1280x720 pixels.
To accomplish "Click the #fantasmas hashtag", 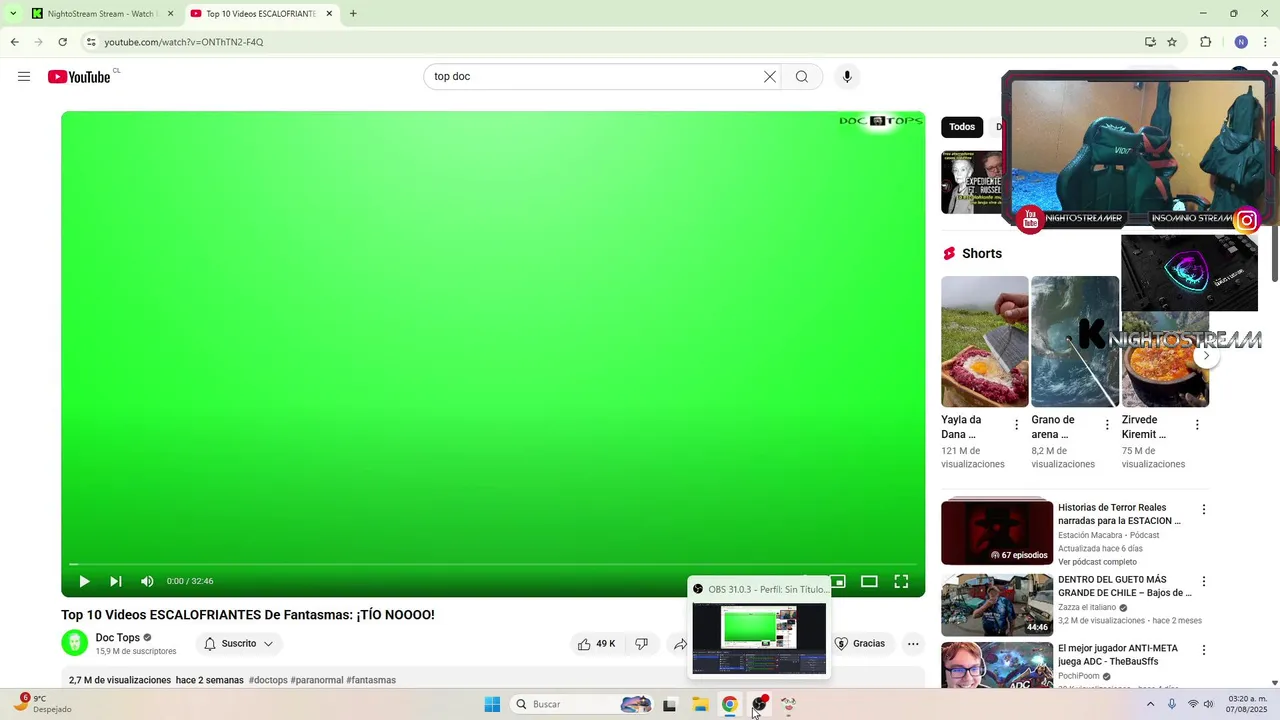I will 371,680.
